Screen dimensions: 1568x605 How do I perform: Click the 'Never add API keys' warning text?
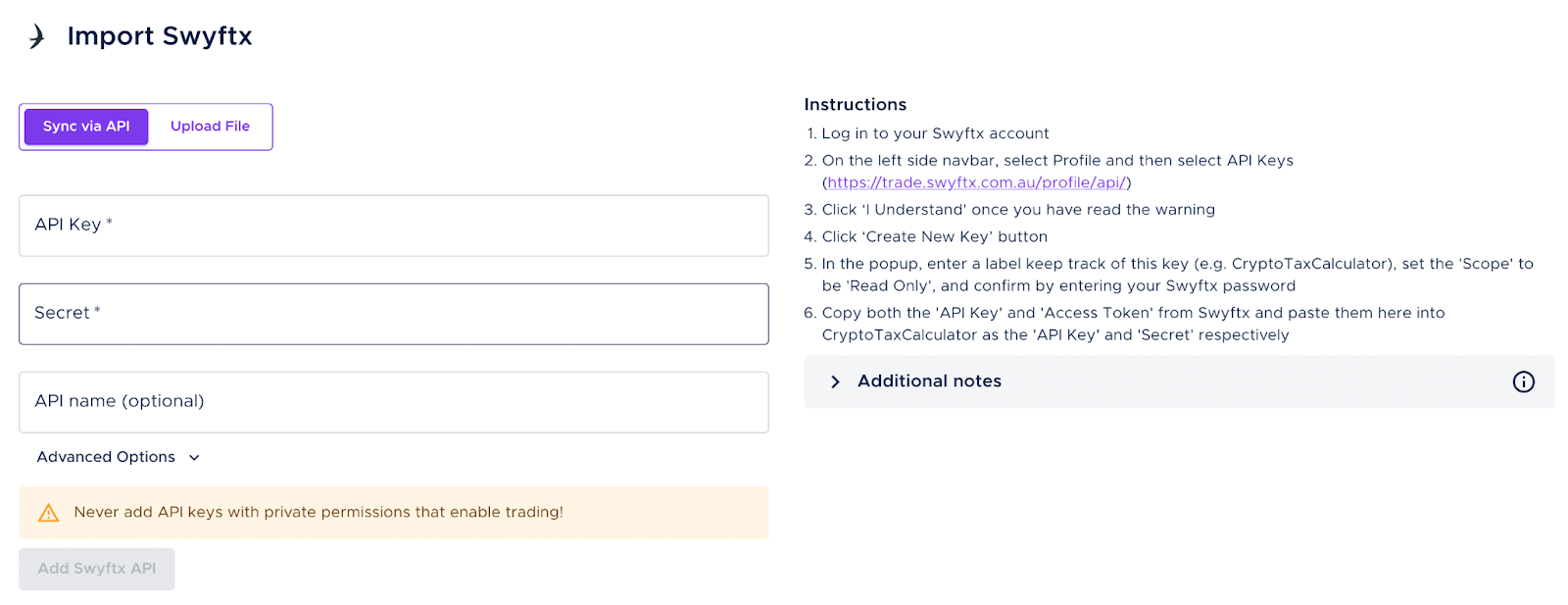(318, 512)
